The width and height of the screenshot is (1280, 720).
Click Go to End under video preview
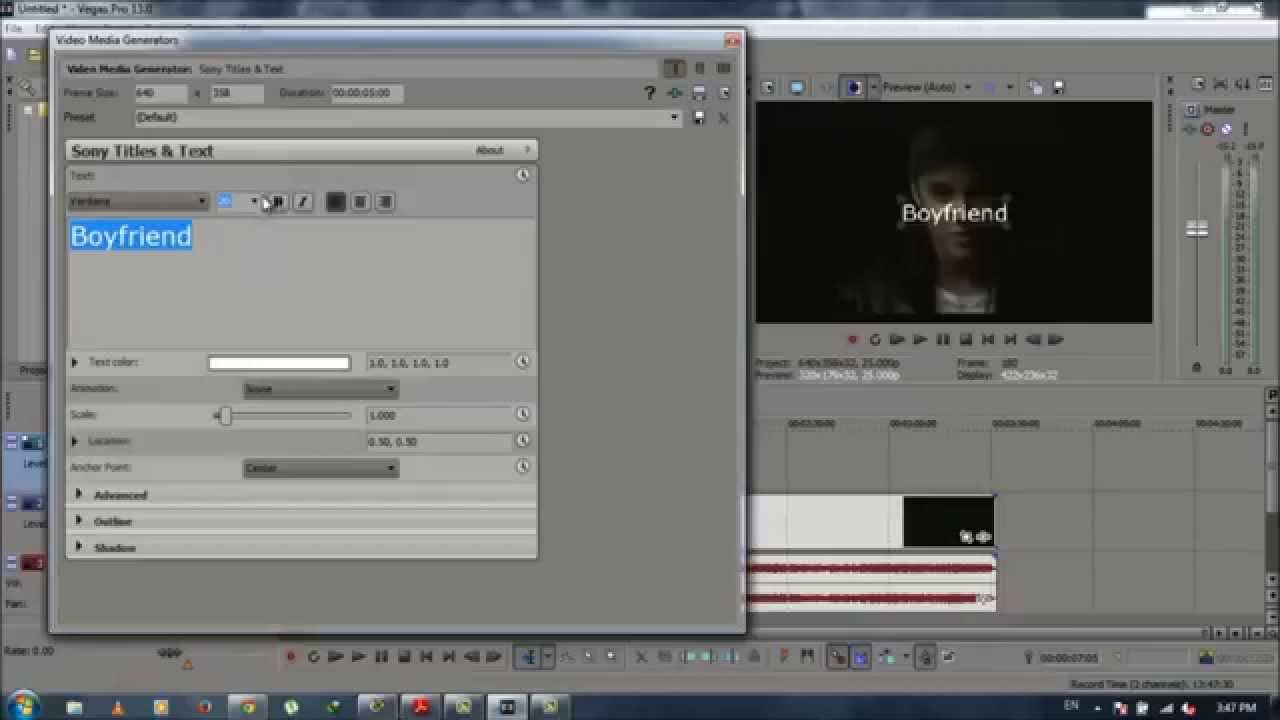[x=1010, y=339]
